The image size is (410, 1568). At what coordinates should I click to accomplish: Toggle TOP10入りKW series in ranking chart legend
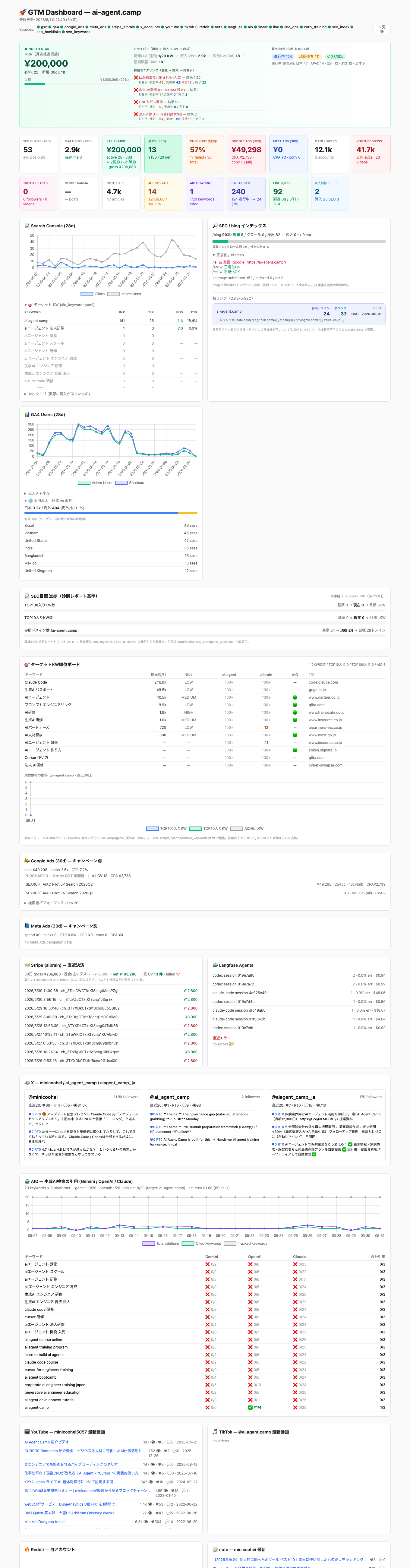point(209,828)
